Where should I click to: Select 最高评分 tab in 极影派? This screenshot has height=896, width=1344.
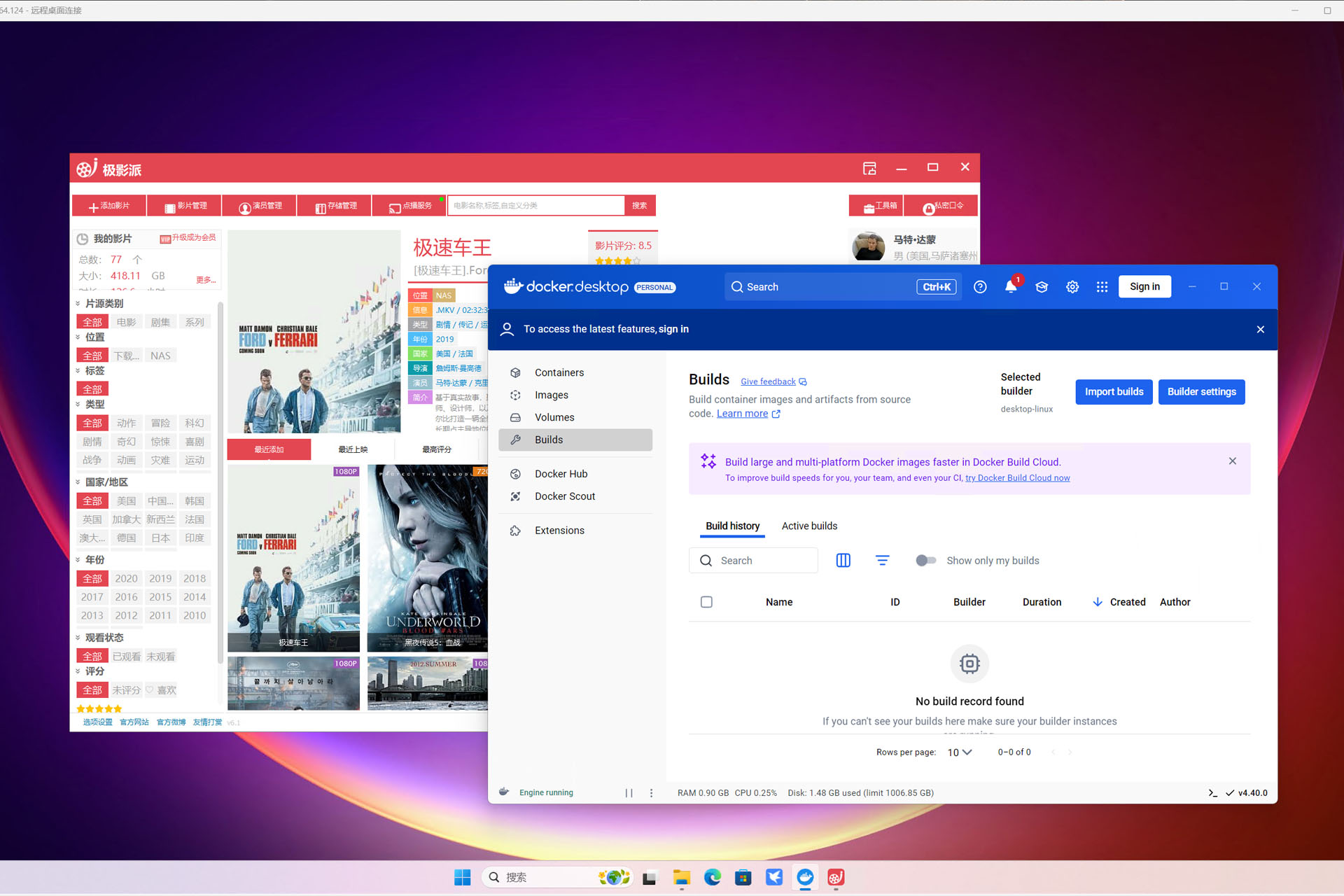pos(437,449)
